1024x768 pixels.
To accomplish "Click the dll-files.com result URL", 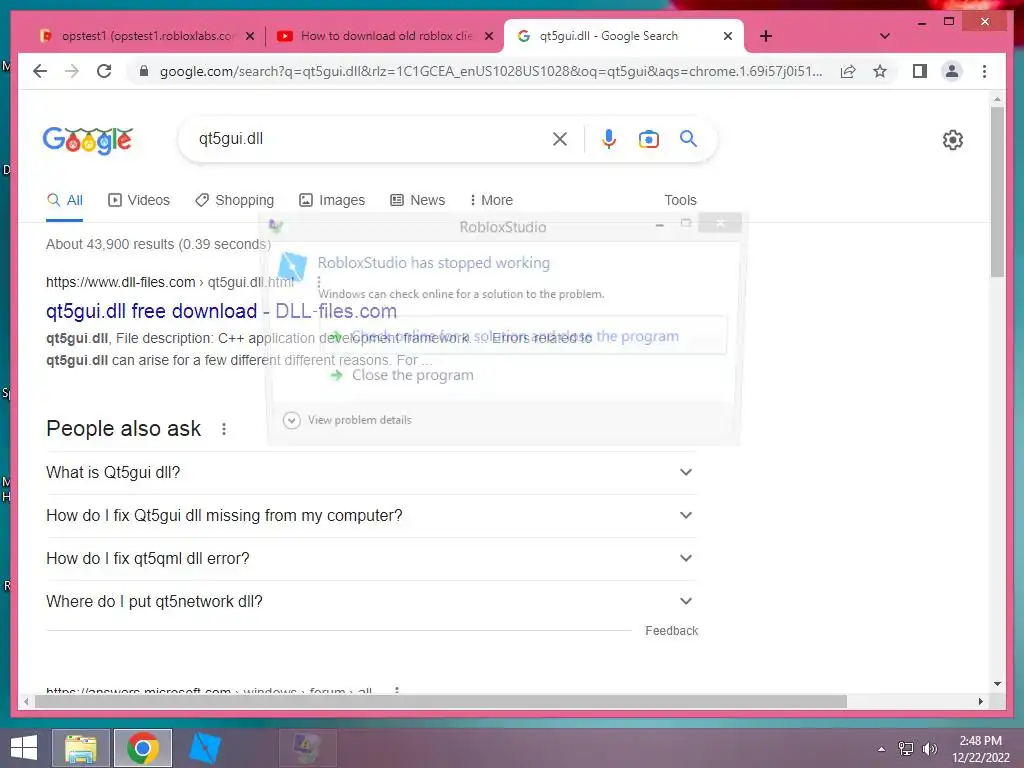I will (170, 282).
